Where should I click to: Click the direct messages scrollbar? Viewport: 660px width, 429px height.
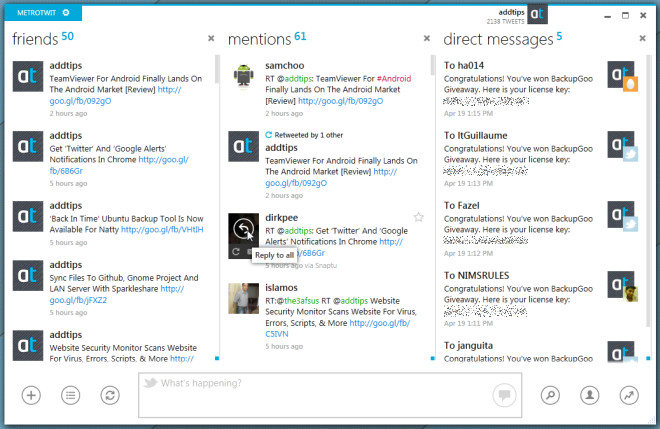tap(648, 191)
